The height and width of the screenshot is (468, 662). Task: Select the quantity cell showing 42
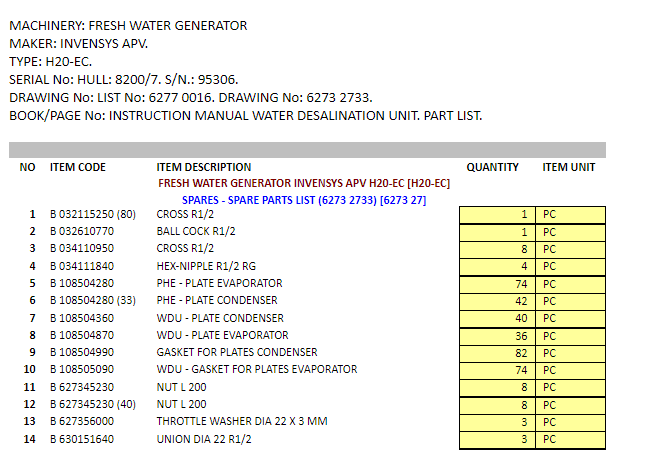497,300
